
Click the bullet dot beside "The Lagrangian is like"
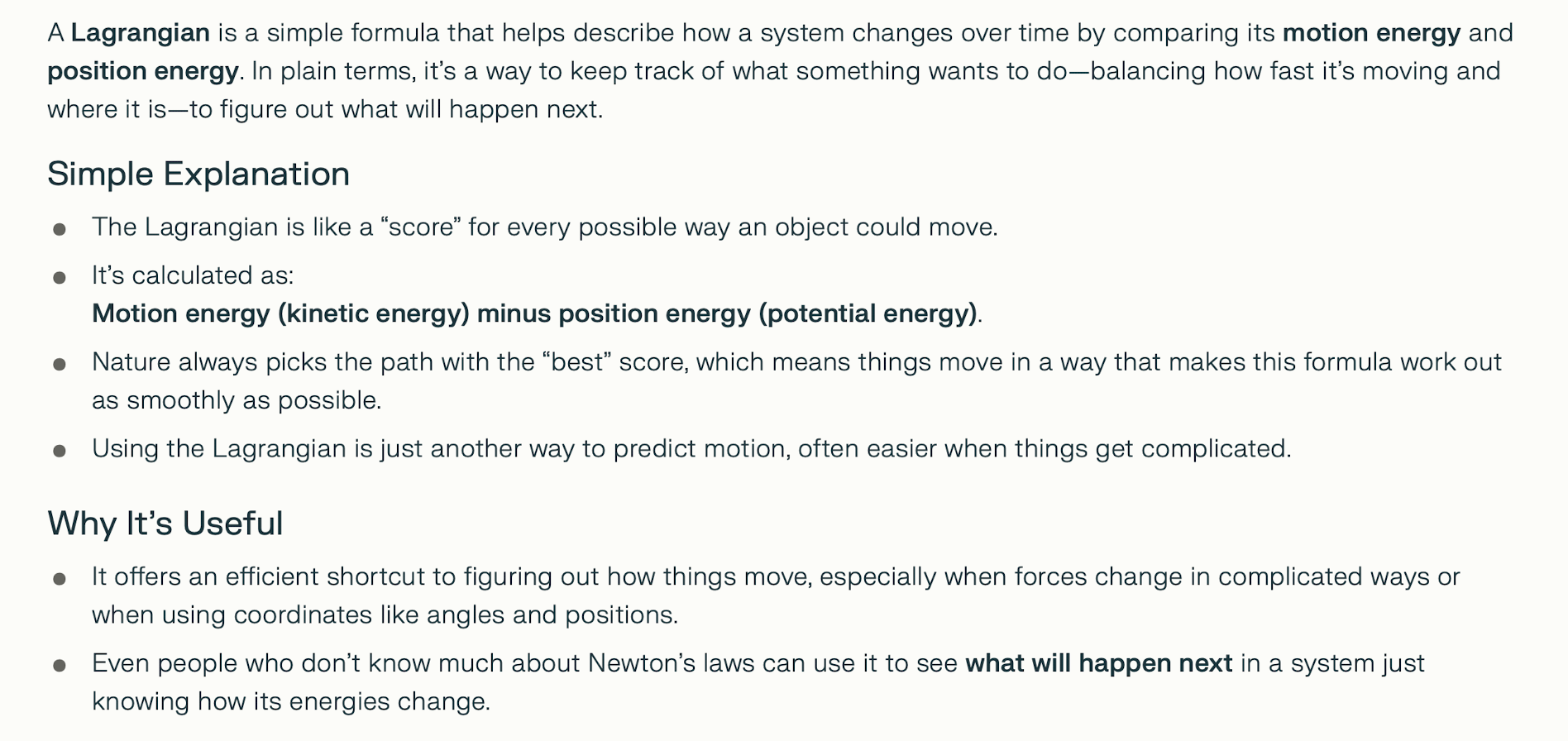point(60,229)
